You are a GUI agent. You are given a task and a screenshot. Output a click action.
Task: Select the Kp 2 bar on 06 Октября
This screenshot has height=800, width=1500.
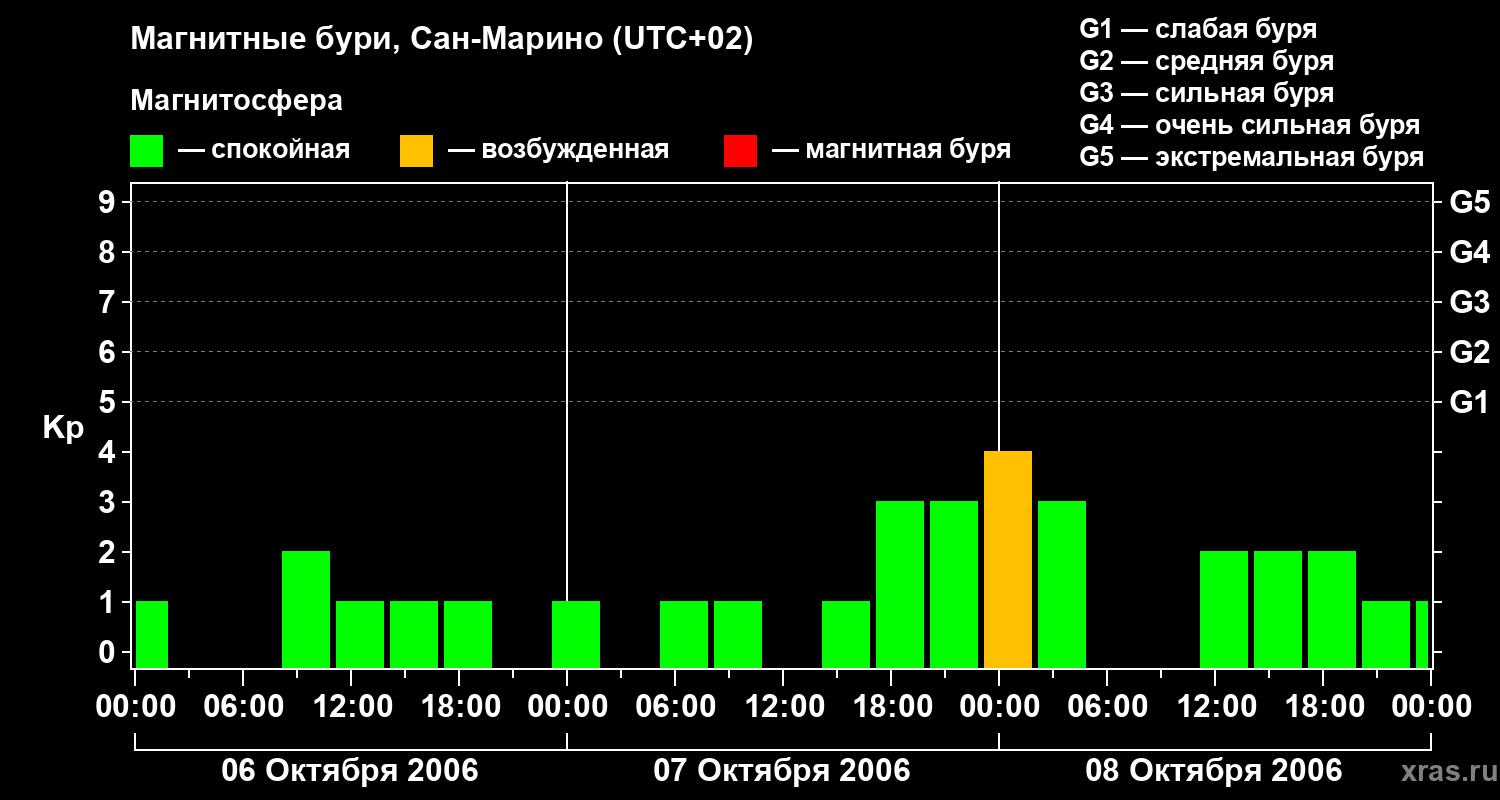click(306, 610)
